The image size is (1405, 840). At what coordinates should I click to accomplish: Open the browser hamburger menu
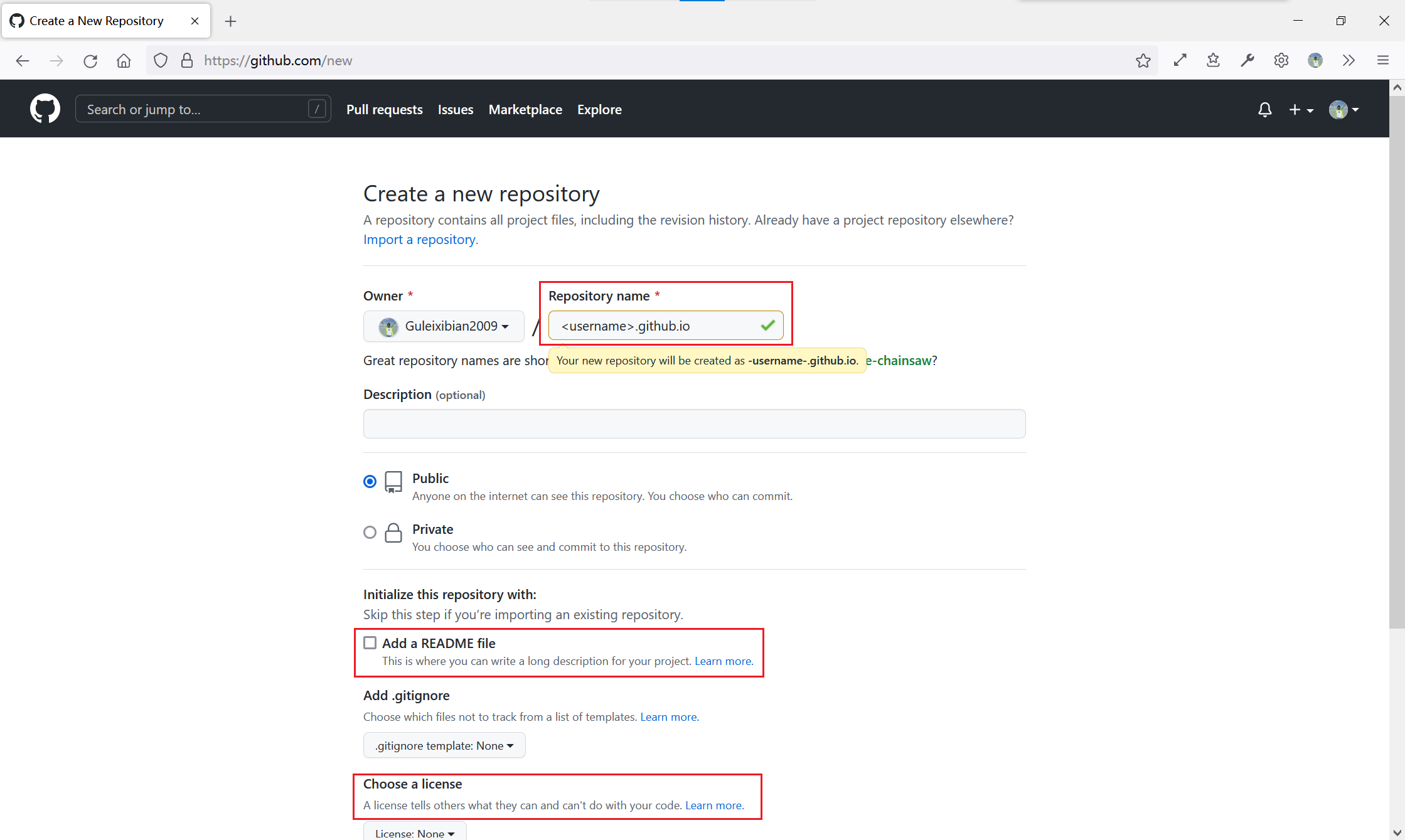[1382, 61]
